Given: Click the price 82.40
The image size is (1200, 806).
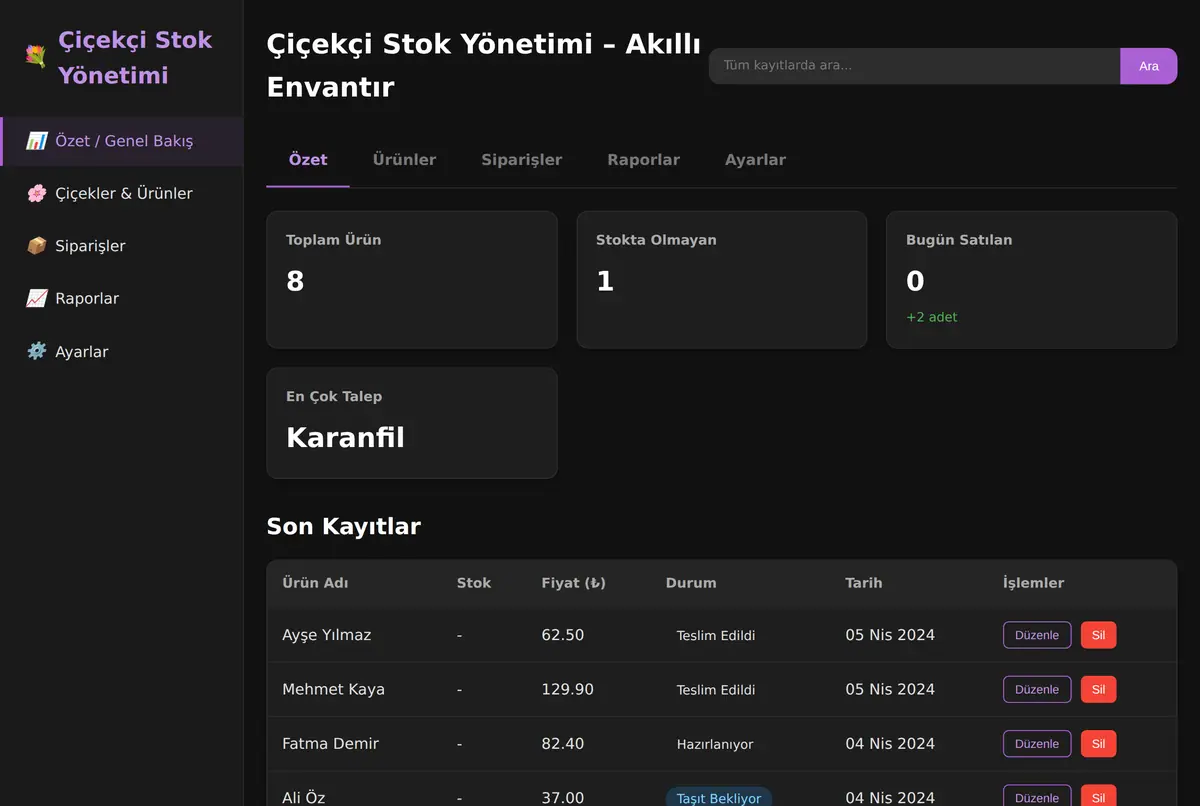Looking at the screenshot, I should pos(563,744).
